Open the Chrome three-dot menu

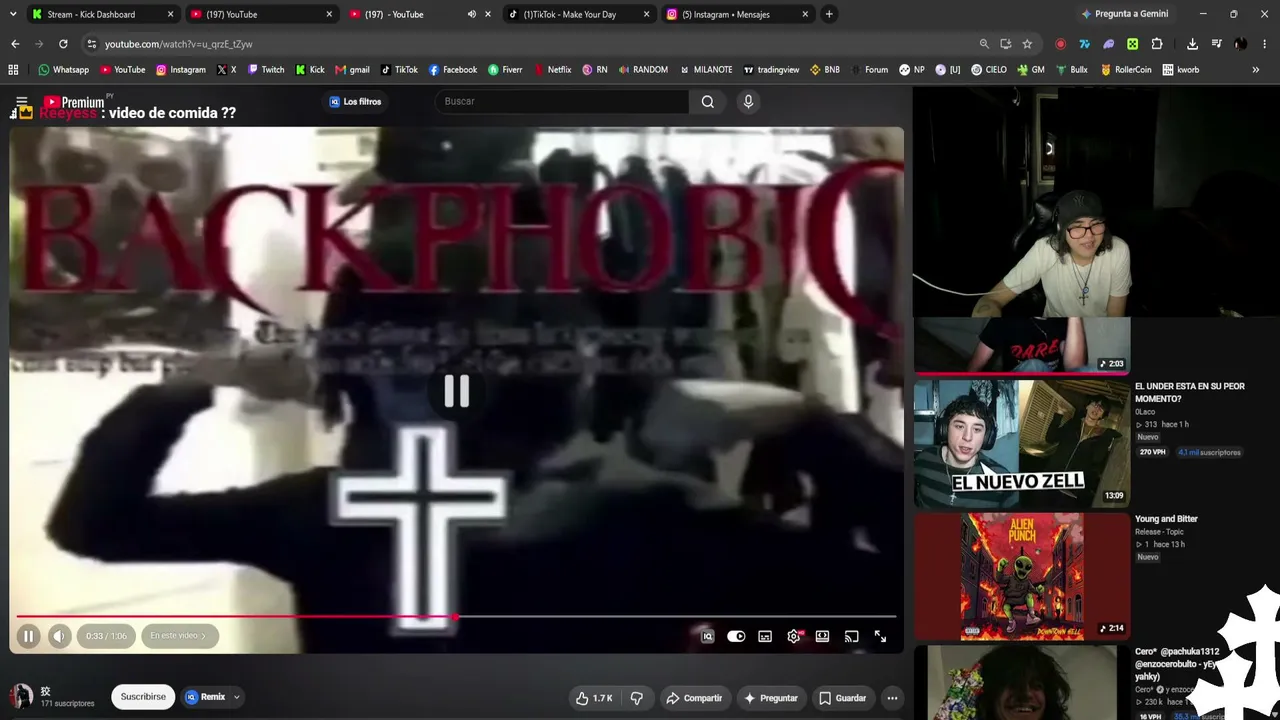coord(1264,44)
